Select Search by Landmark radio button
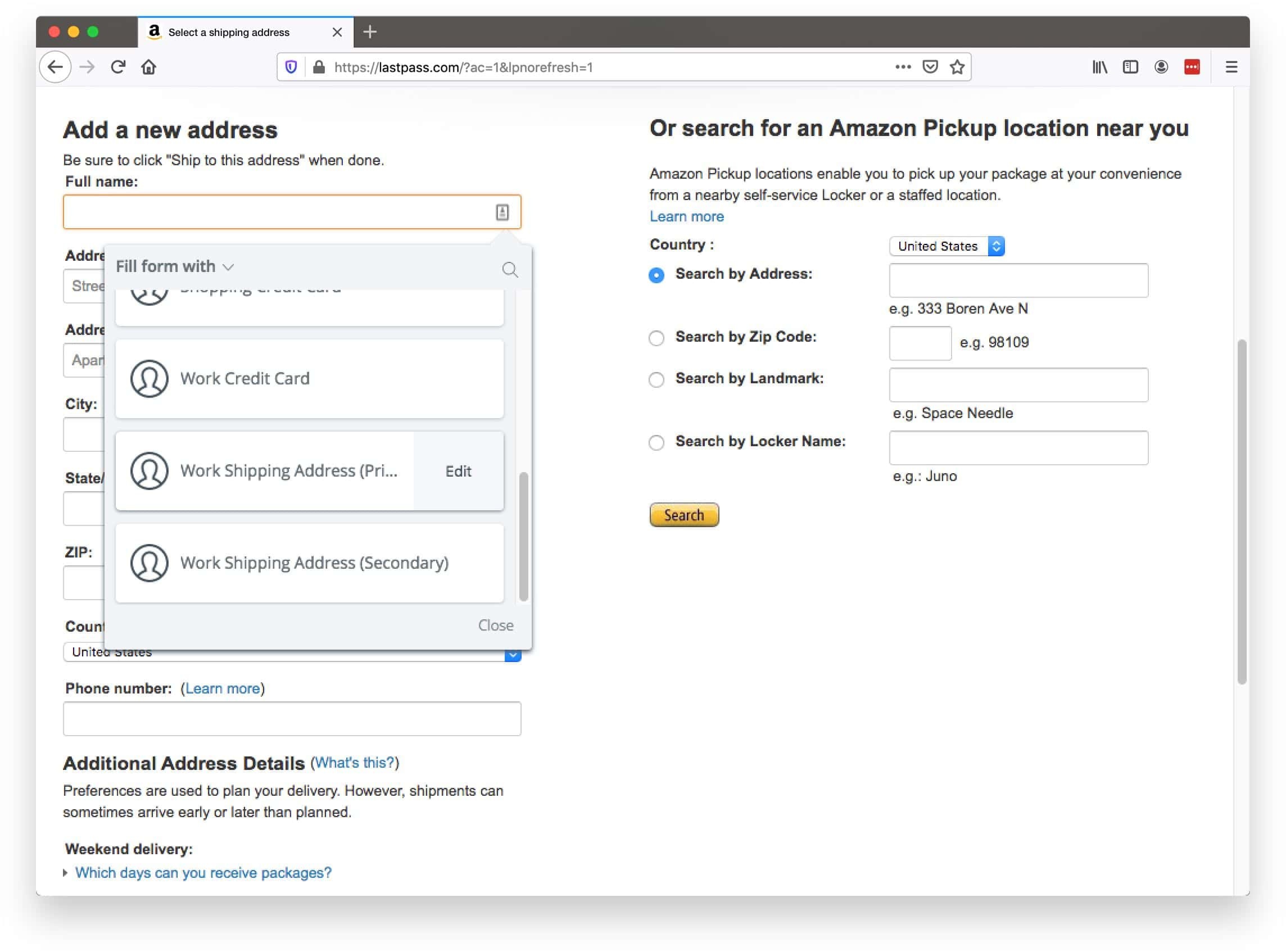This screenshot has height=952, width=1286. [656, 379]
